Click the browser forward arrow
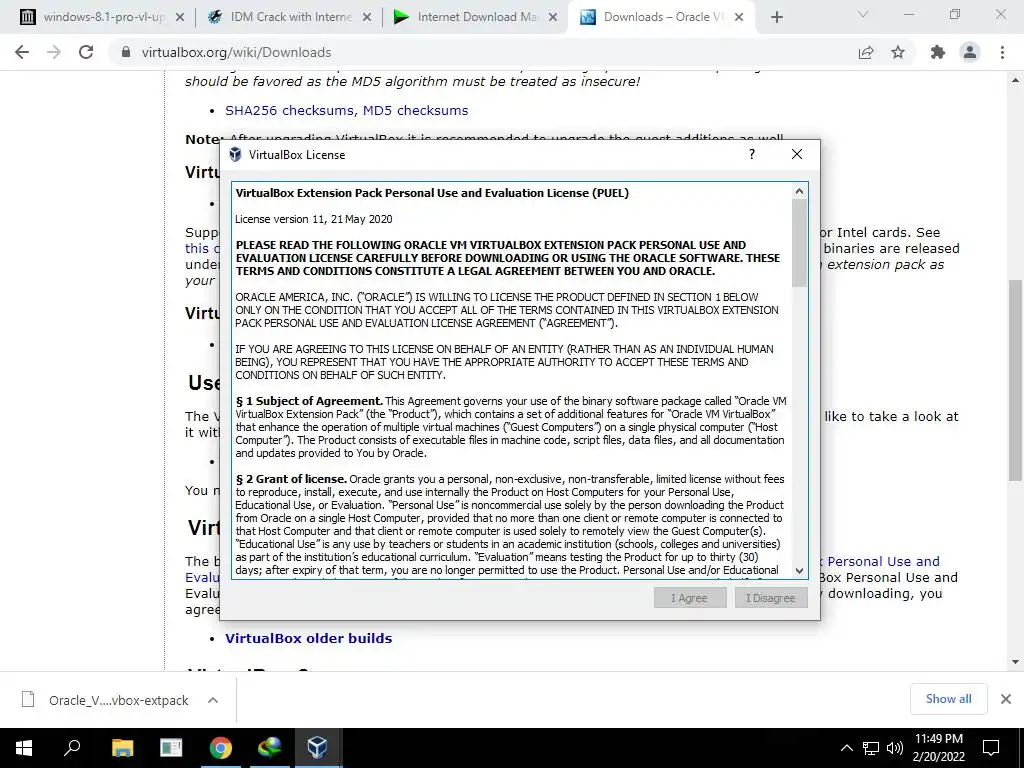Image resolution: width=1024 pixels, height=768 pixels. (54, 52)
